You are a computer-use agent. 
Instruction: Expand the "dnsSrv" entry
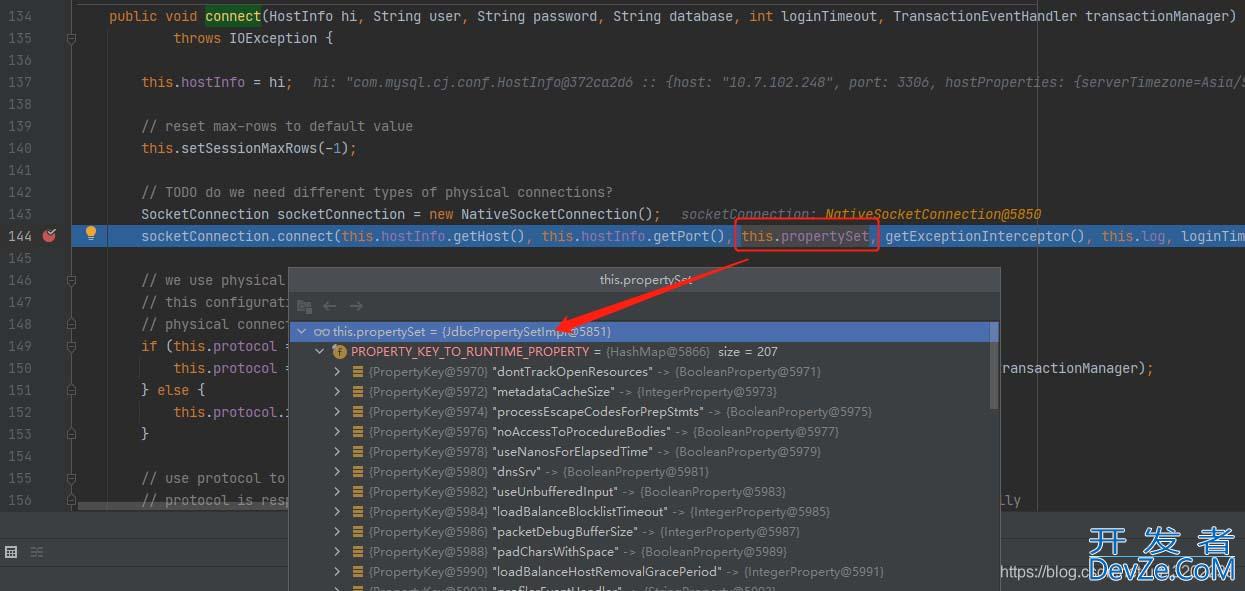click(338, 472)
